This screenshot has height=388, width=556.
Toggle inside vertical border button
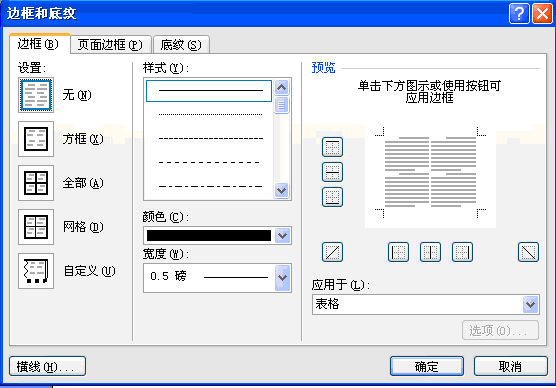tap(430, 252)
